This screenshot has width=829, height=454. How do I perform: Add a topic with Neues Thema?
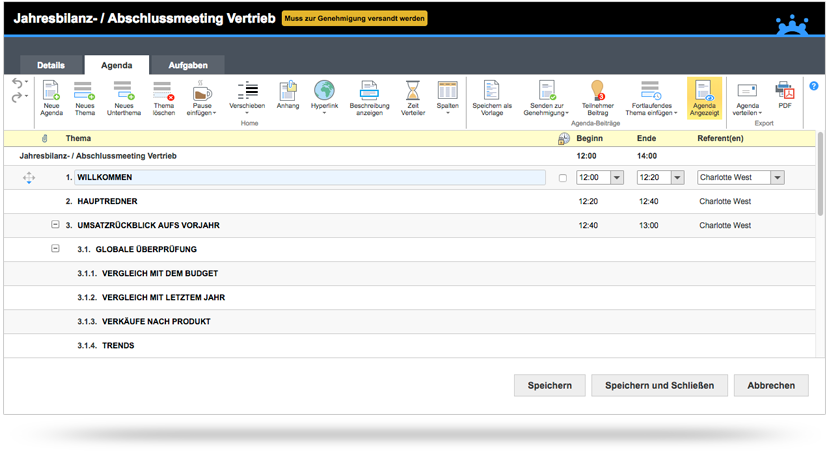pyautogui.click(x=85, y=98)
